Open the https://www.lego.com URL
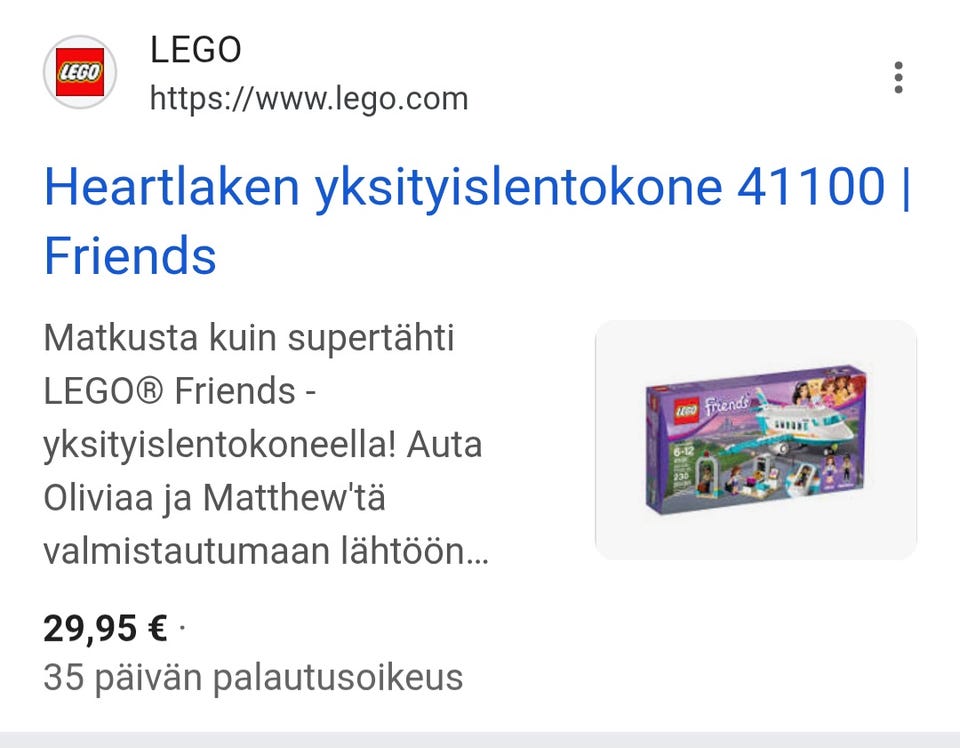Viewport: 960px width, 748px height. tap(309, 99)
